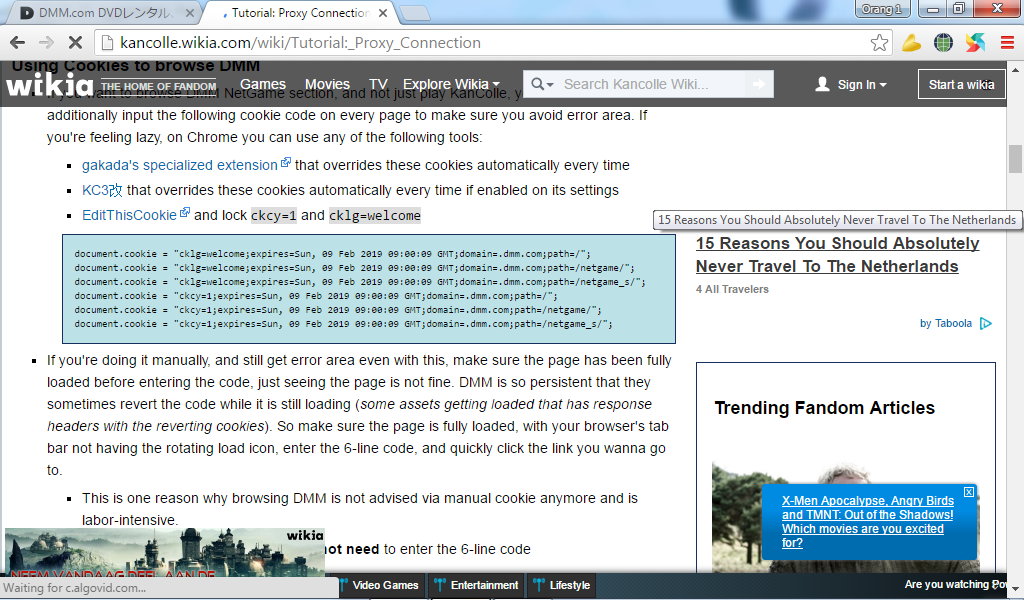Close the Tutorial: Proxy Connection tab

tap(383, 13)
